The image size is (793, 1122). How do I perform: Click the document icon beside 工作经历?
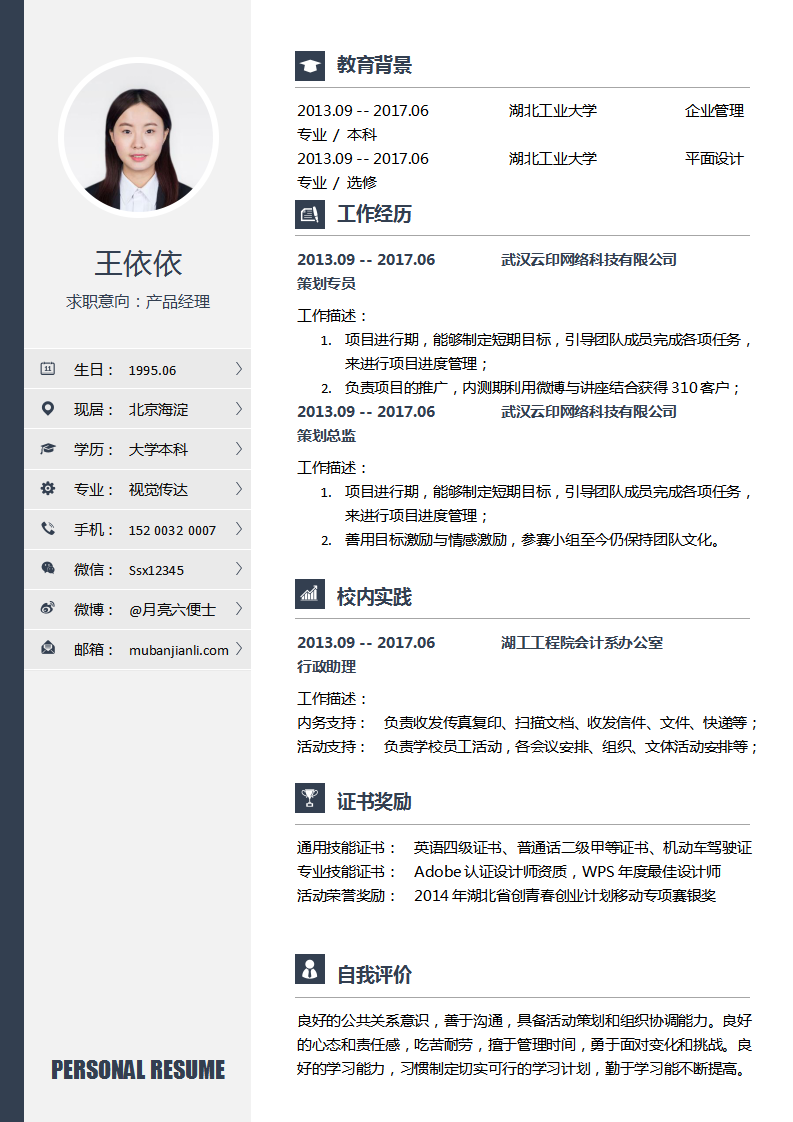coord(310,214)
